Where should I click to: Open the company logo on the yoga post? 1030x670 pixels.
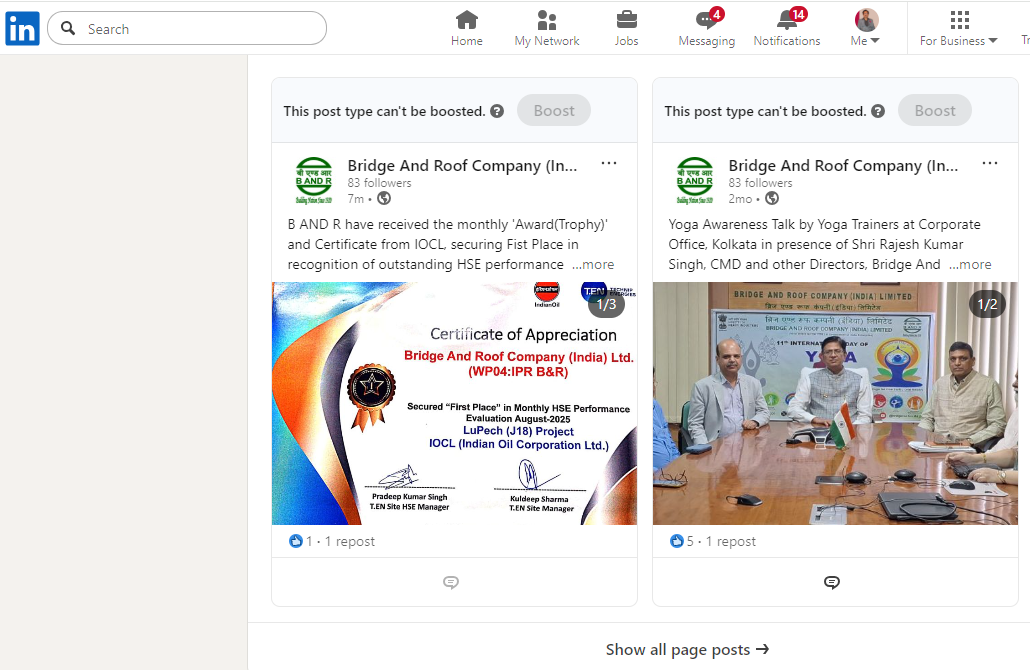pyautogui.click(x=695, y=180)
